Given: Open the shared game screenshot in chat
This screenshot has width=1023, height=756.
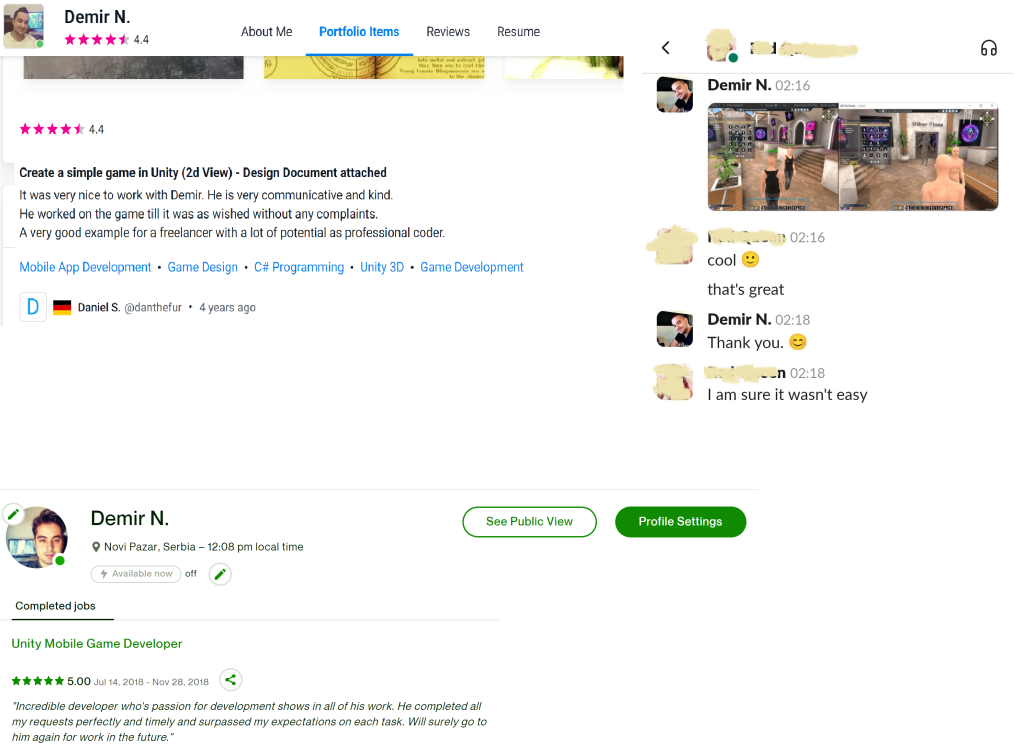Looking at the screenshot, I should click(x=853, y=157).
